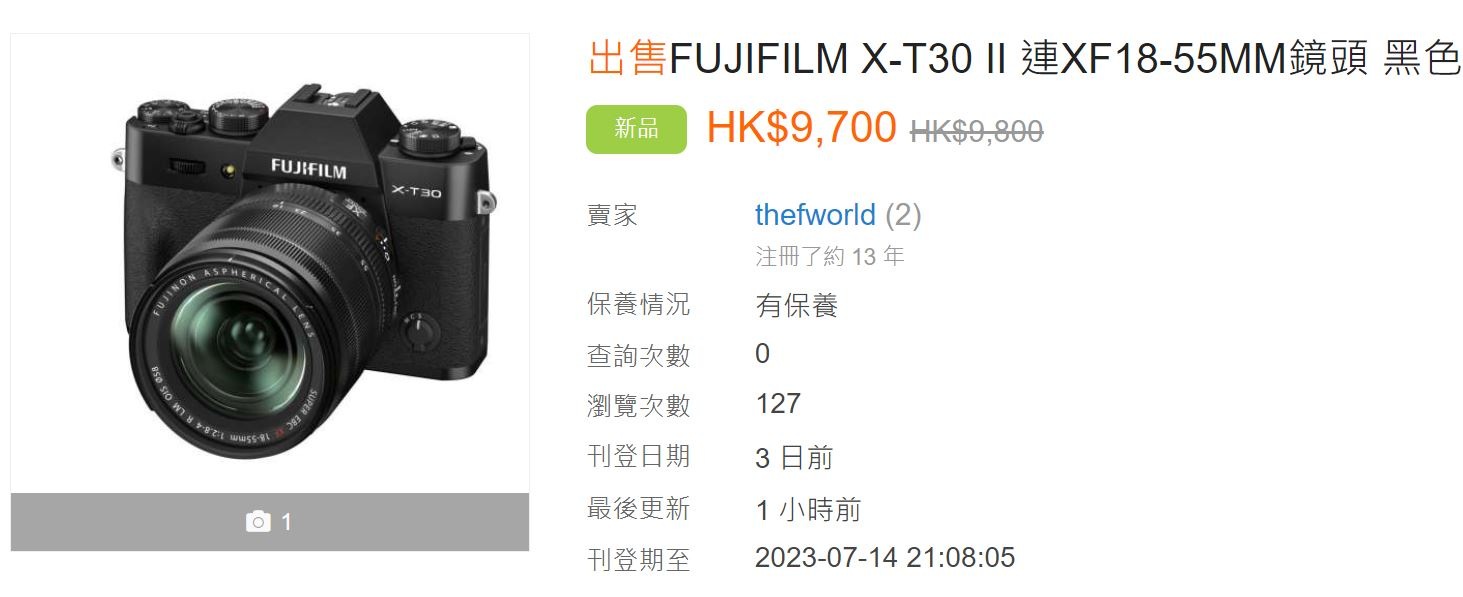Click the 出售 label in the title

tap(627, 60)
